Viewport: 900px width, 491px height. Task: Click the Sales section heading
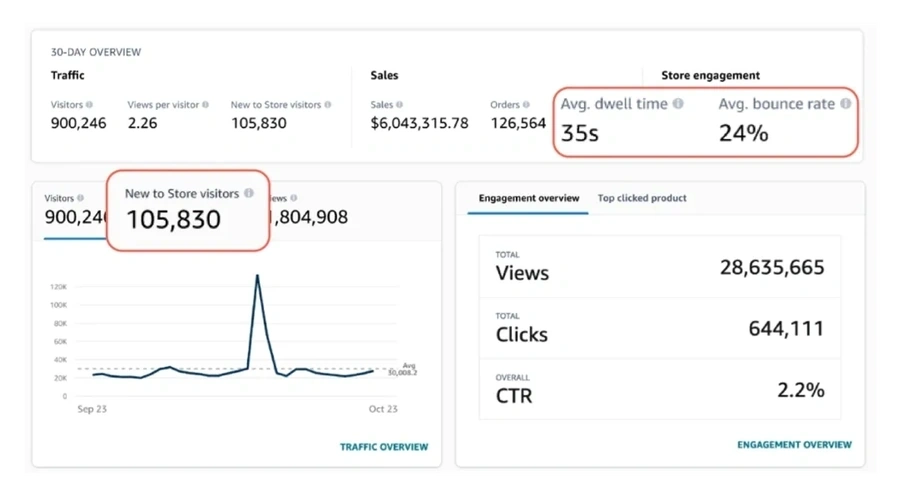pos(384,75)
